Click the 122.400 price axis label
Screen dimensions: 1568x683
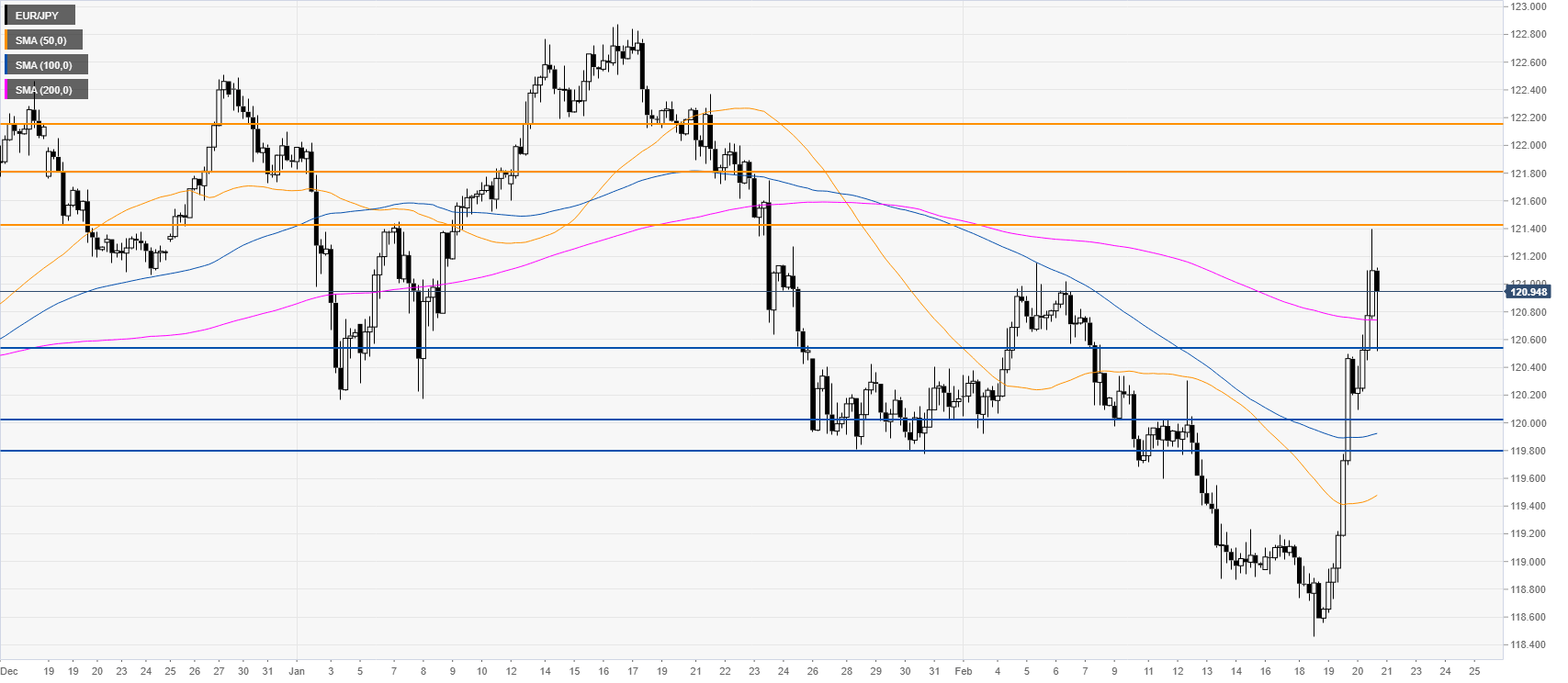coord(1529,90)
